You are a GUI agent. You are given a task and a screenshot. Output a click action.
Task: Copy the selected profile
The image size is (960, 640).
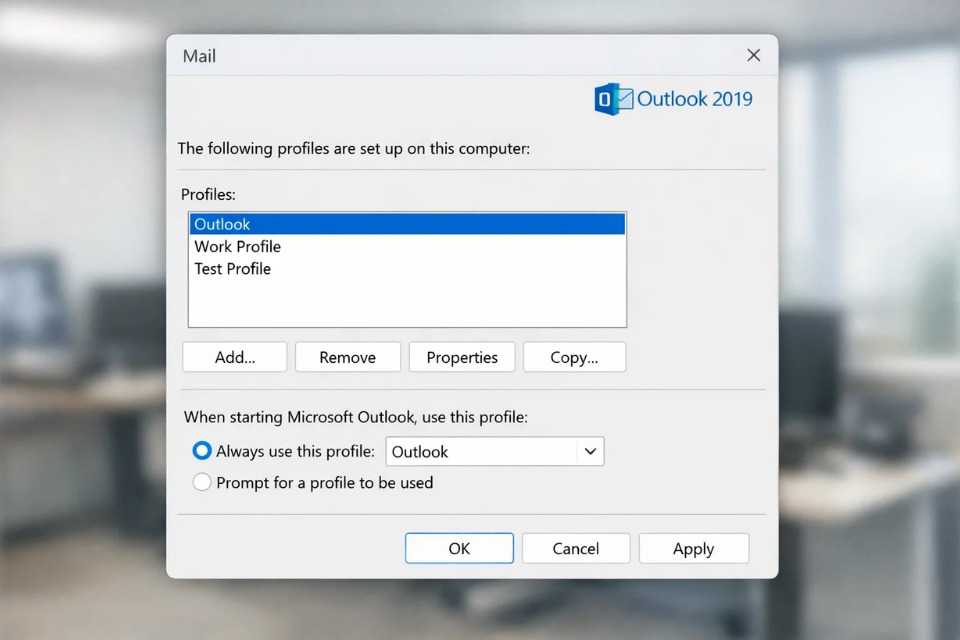coord(575,357)
